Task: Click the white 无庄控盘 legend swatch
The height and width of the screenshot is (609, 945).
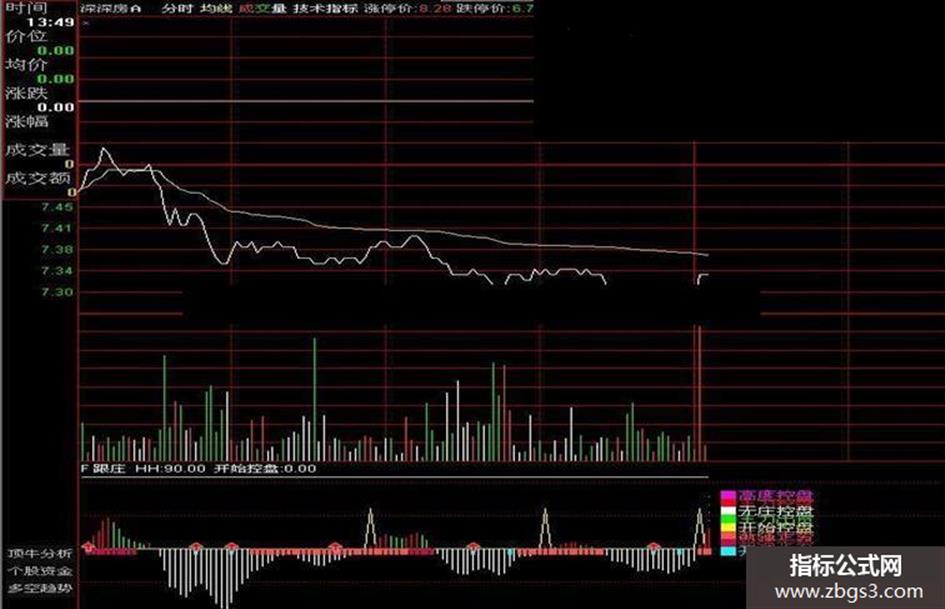Action: [728, 513]
